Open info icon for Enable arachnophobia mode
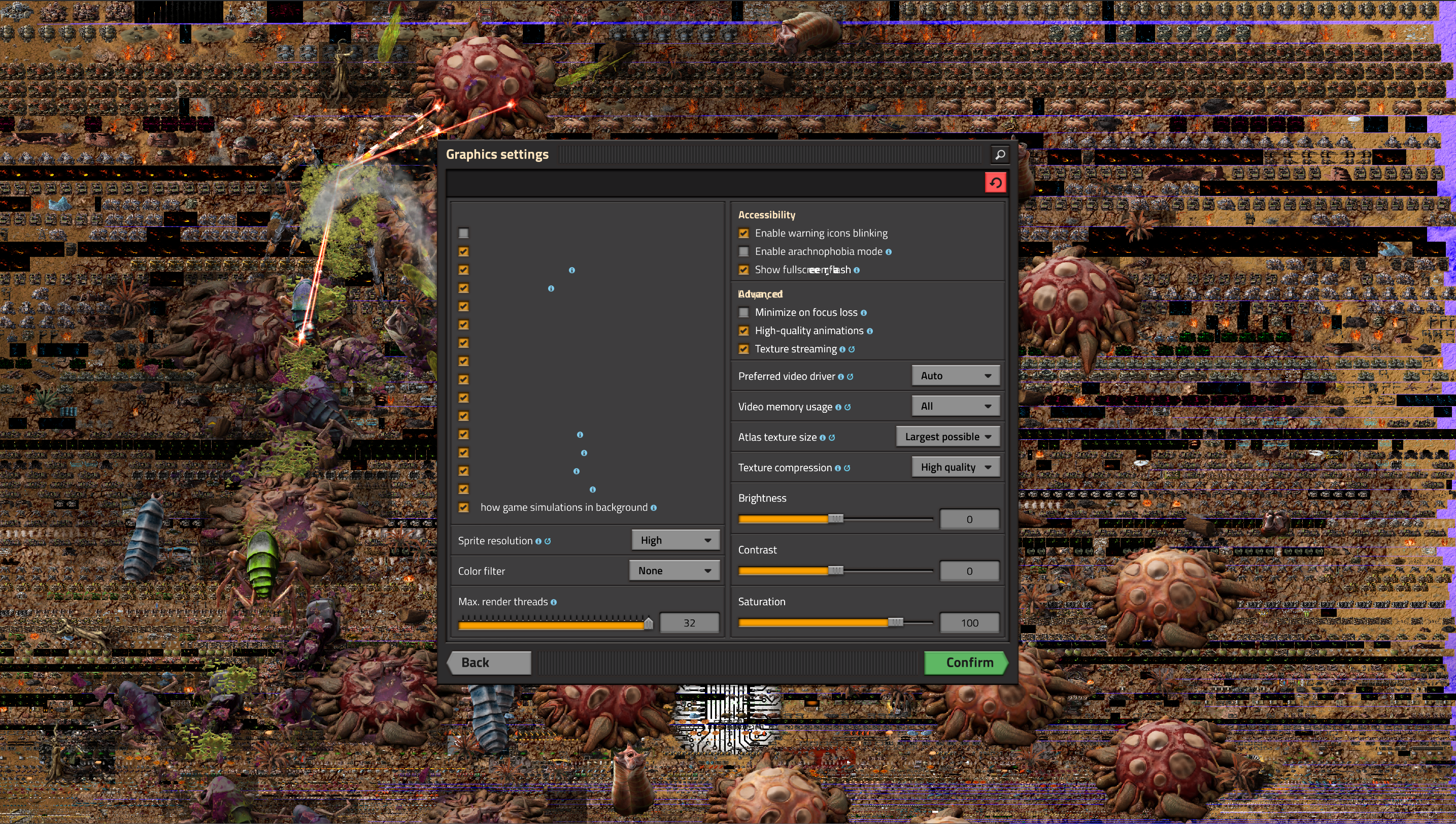This screenshot has width=1456, height=824. (889, 252)
